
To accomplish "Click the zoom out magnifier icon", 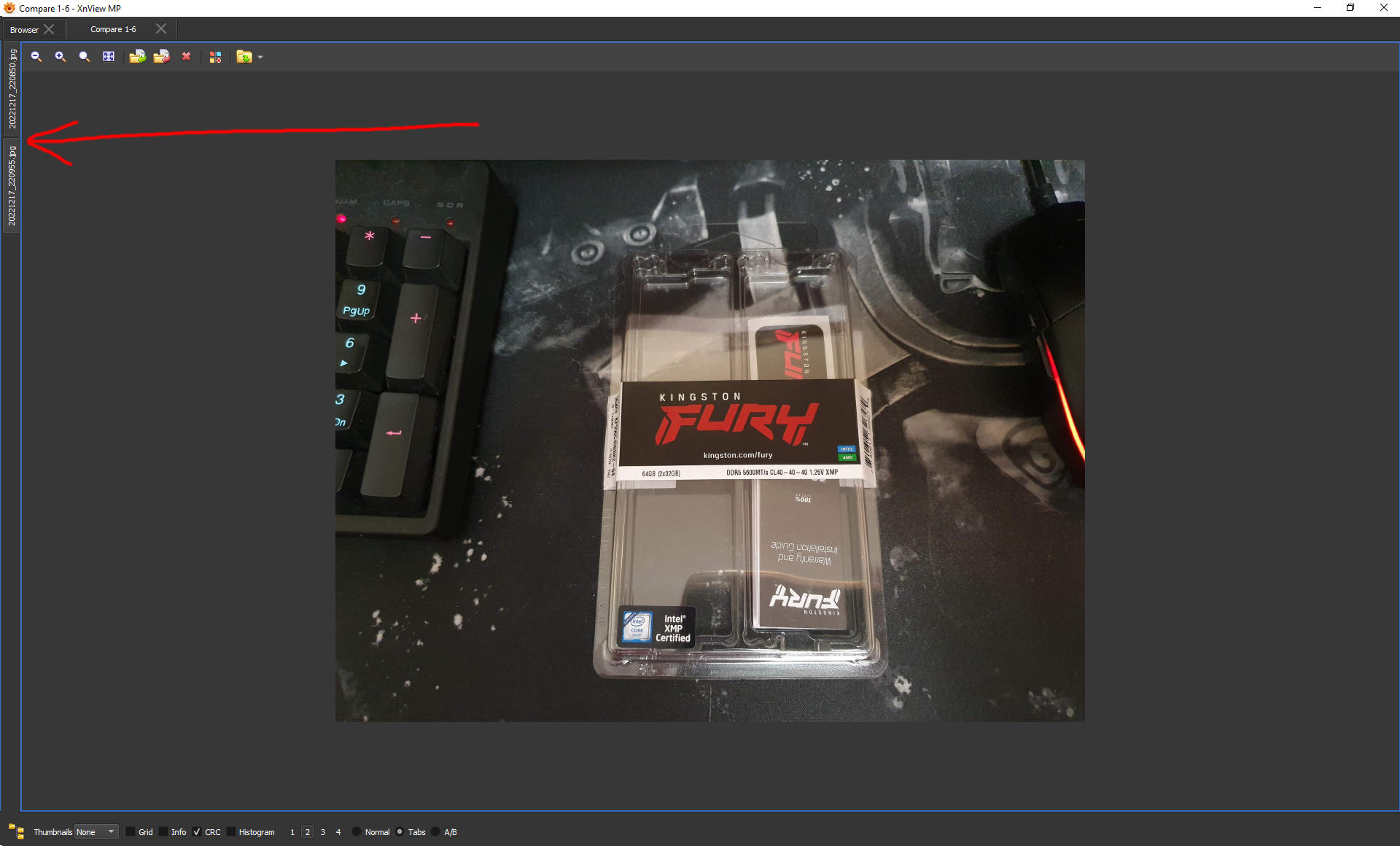I will pyautogui.click(x=36, y=57).
